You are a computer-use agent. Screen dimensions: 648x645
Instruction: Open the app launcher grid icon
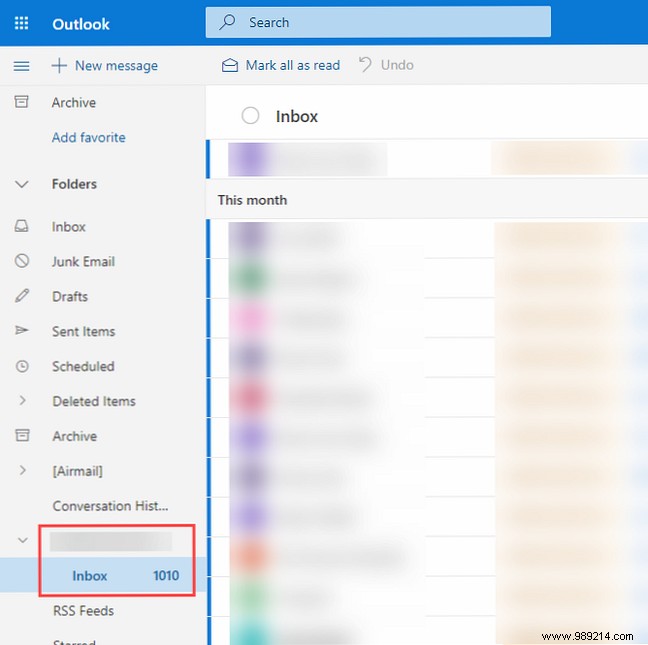coord(21,23)
